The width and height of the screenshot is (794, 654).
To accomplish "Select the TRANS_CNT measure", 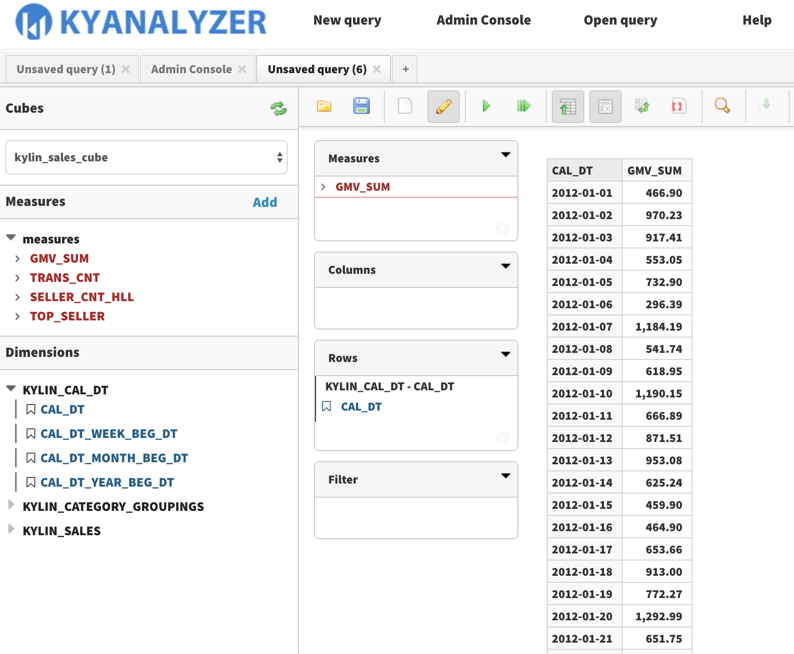I will point(64,277).
